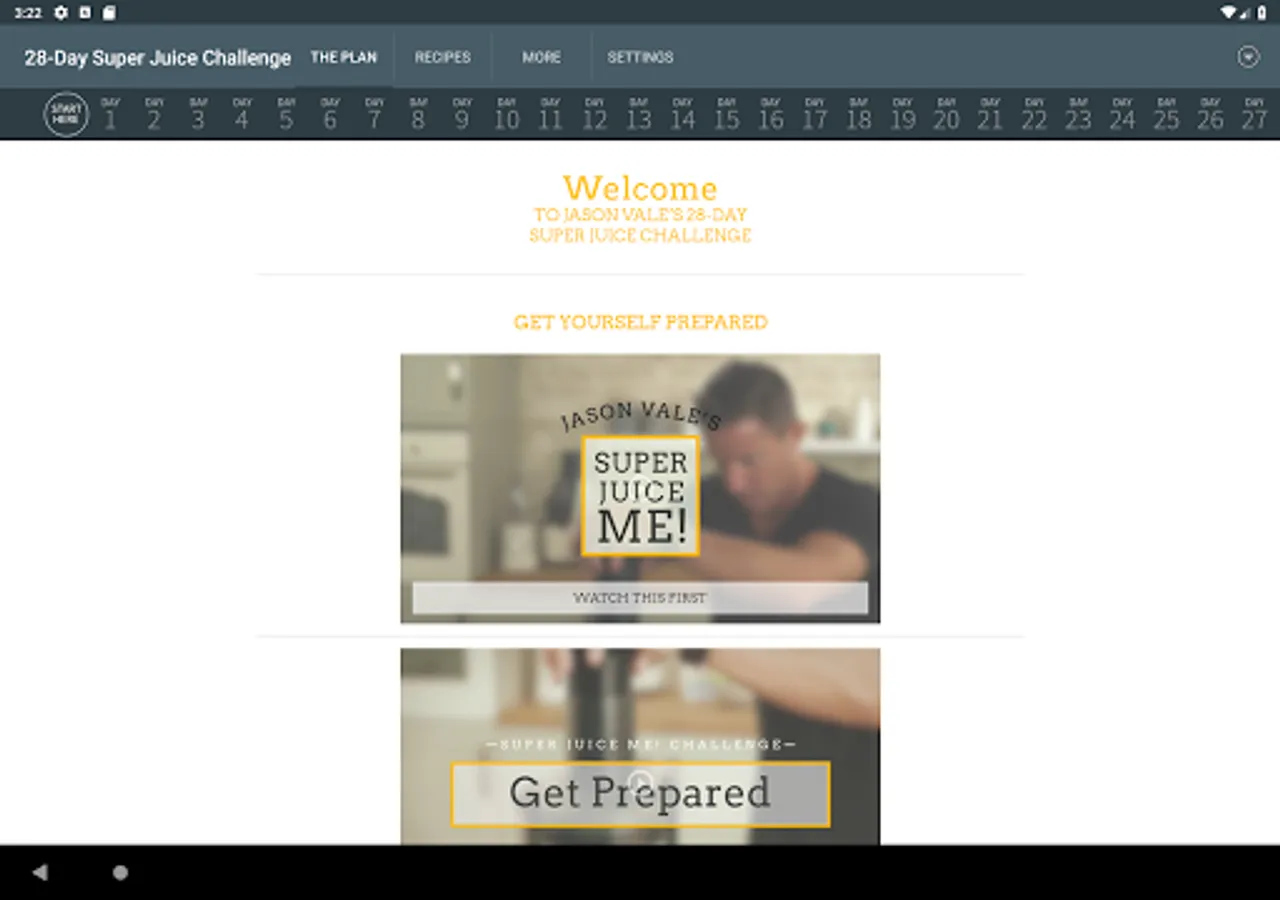This screenshot has width=1280, height=900.
Task: Open Day 4 of the plan
Action: (242, 114)
